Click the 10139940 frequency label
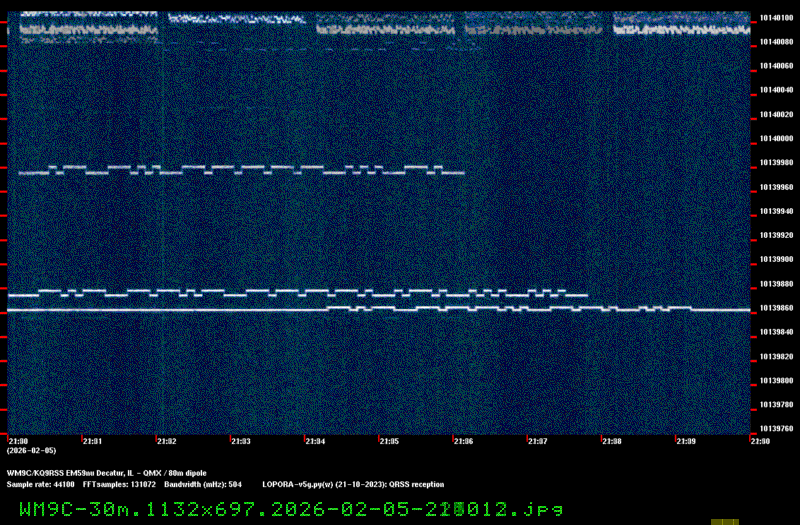800x525 pixels. tap(776, 211)
